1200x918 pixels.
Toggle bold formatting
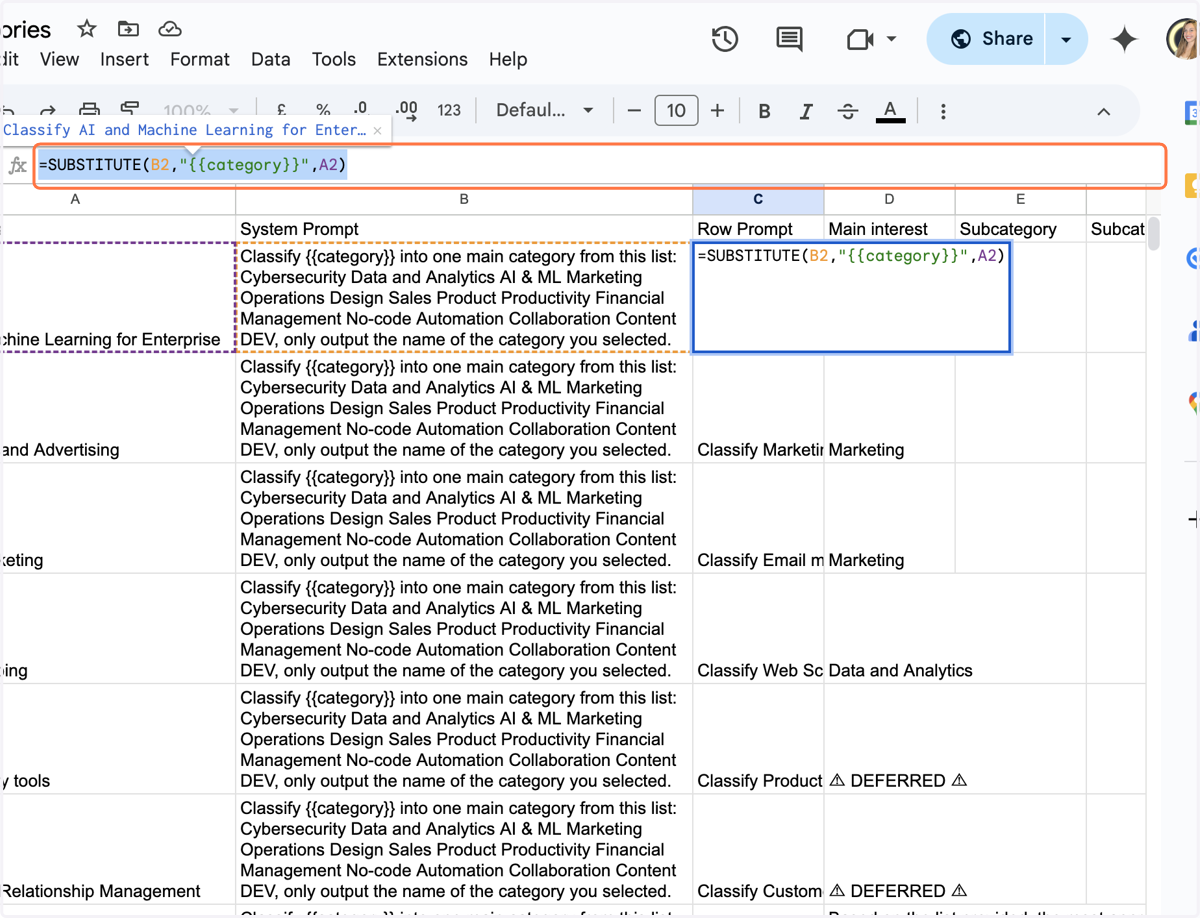(764, 111)
